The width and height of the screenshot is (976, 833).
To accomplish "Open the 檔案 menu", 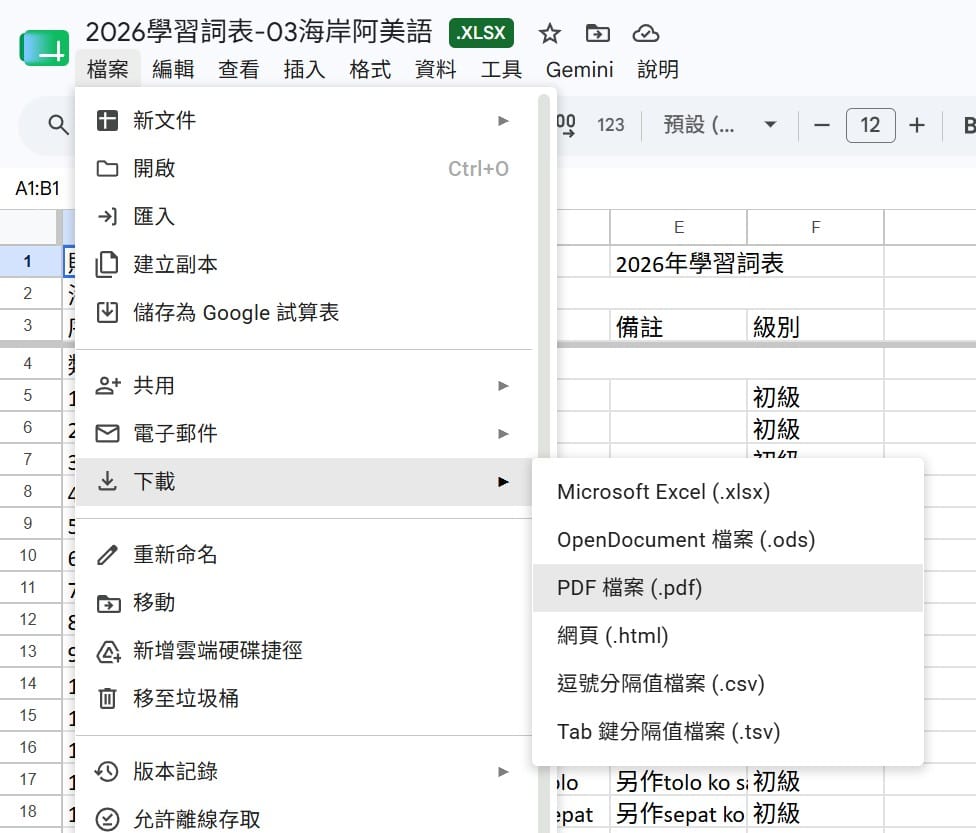I will pyautogui.click(x=108, y=69).
